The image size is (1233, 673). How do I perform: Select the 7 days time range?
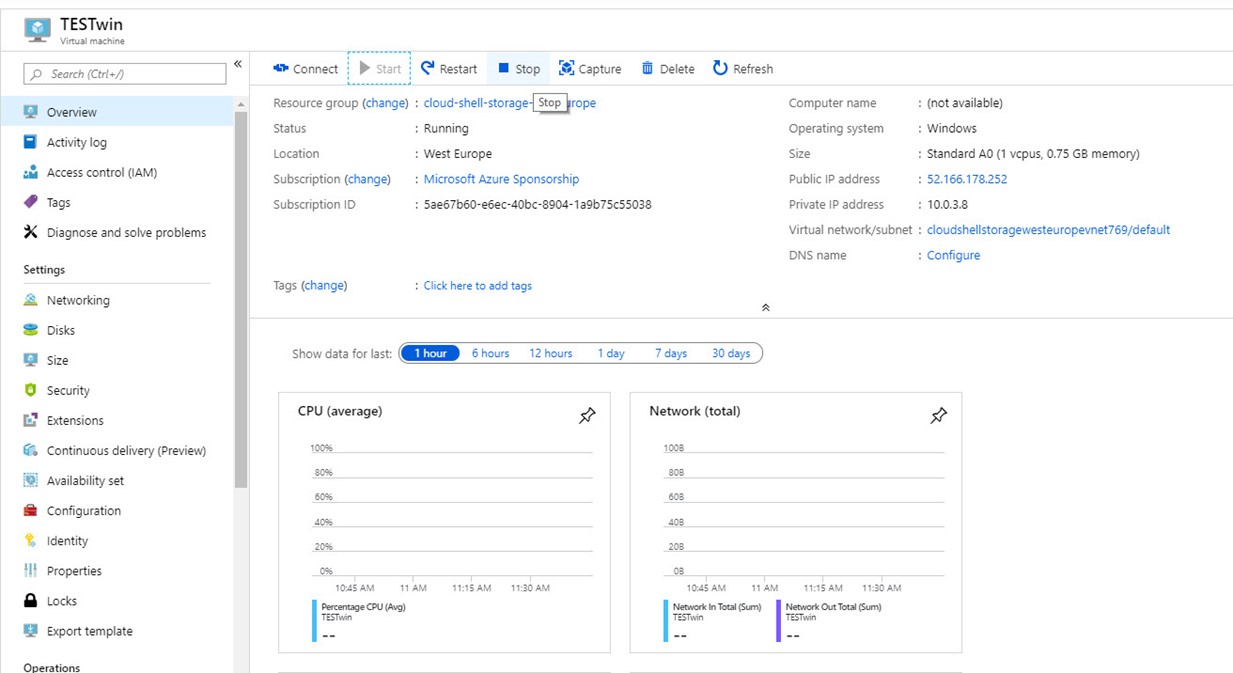(671, 353)
